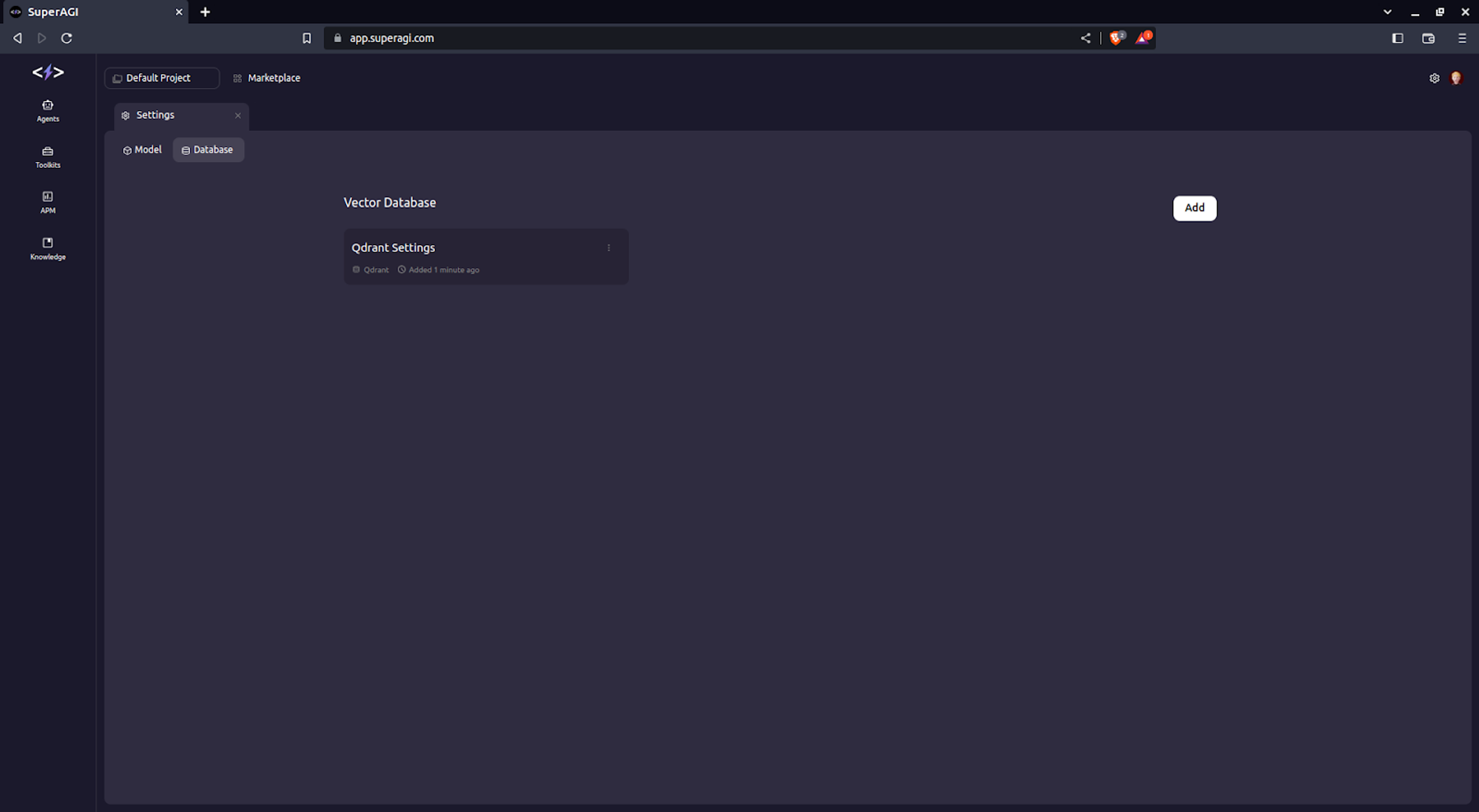Image resolution: width=1479 pixels, height=812 pixels.
Task: Open the Knowledge sidebar section
Action: pos(47,248)
